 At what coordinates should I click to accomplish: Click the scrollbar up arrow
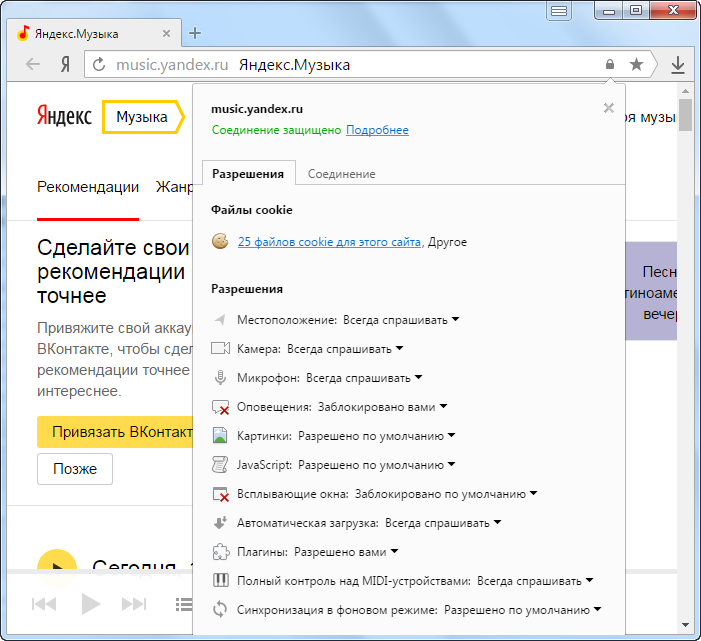pyautogui.click(x=685, y=91)
